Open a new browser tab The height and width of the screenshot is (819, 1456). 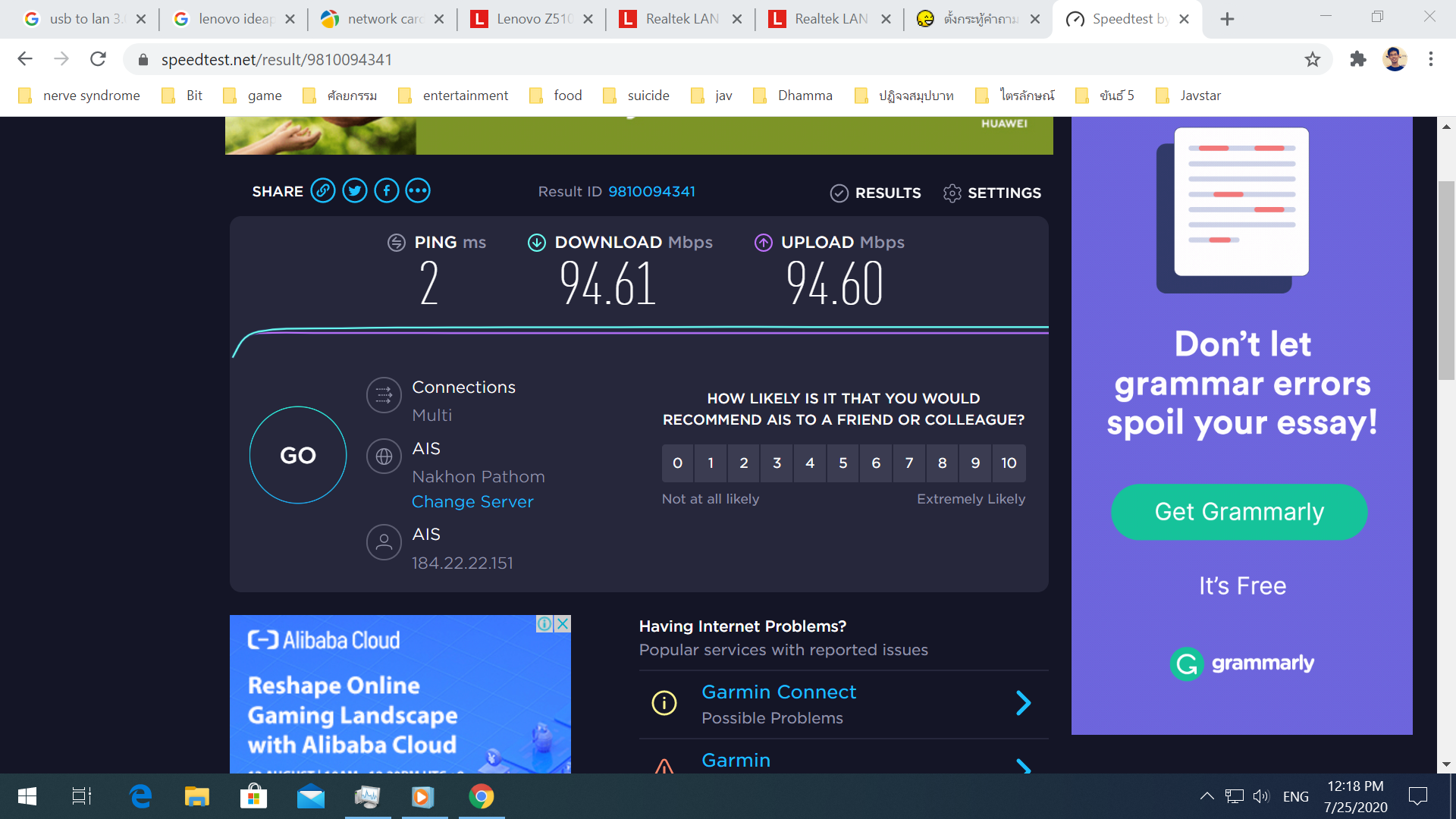[1227, 19]
